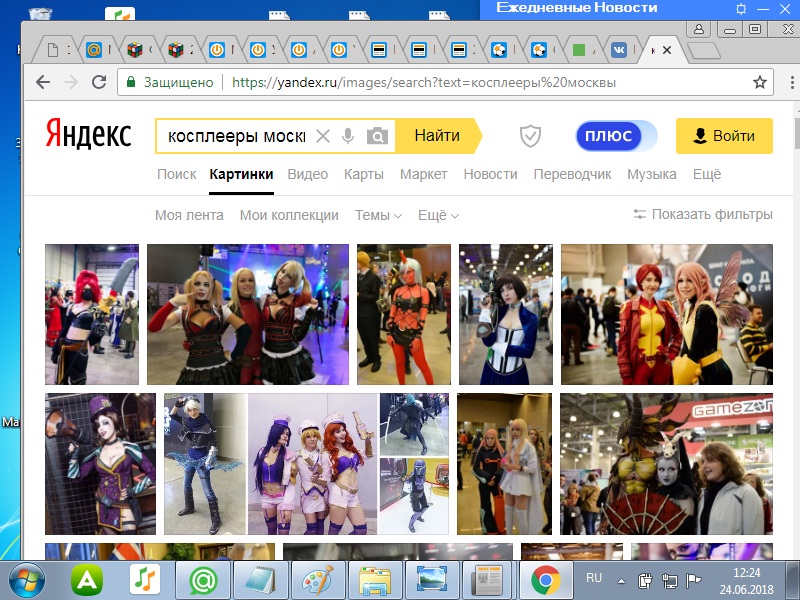Reload the Yandex images page

point(98,82)
